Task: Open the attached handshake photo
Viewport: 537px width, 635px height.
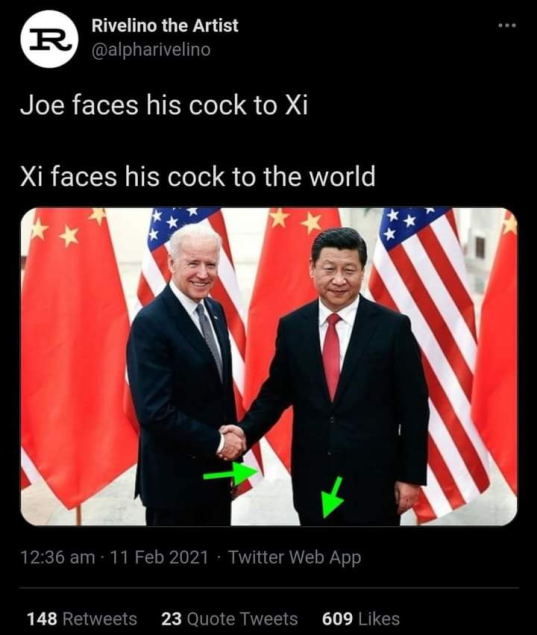Action: click(x=269, y=367)
